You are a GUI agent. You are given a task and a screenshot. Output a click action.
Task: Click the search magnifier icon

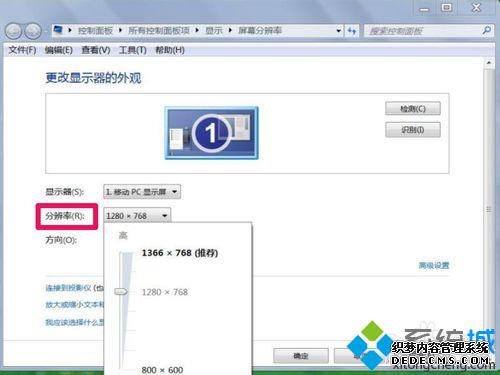[486, 31]
